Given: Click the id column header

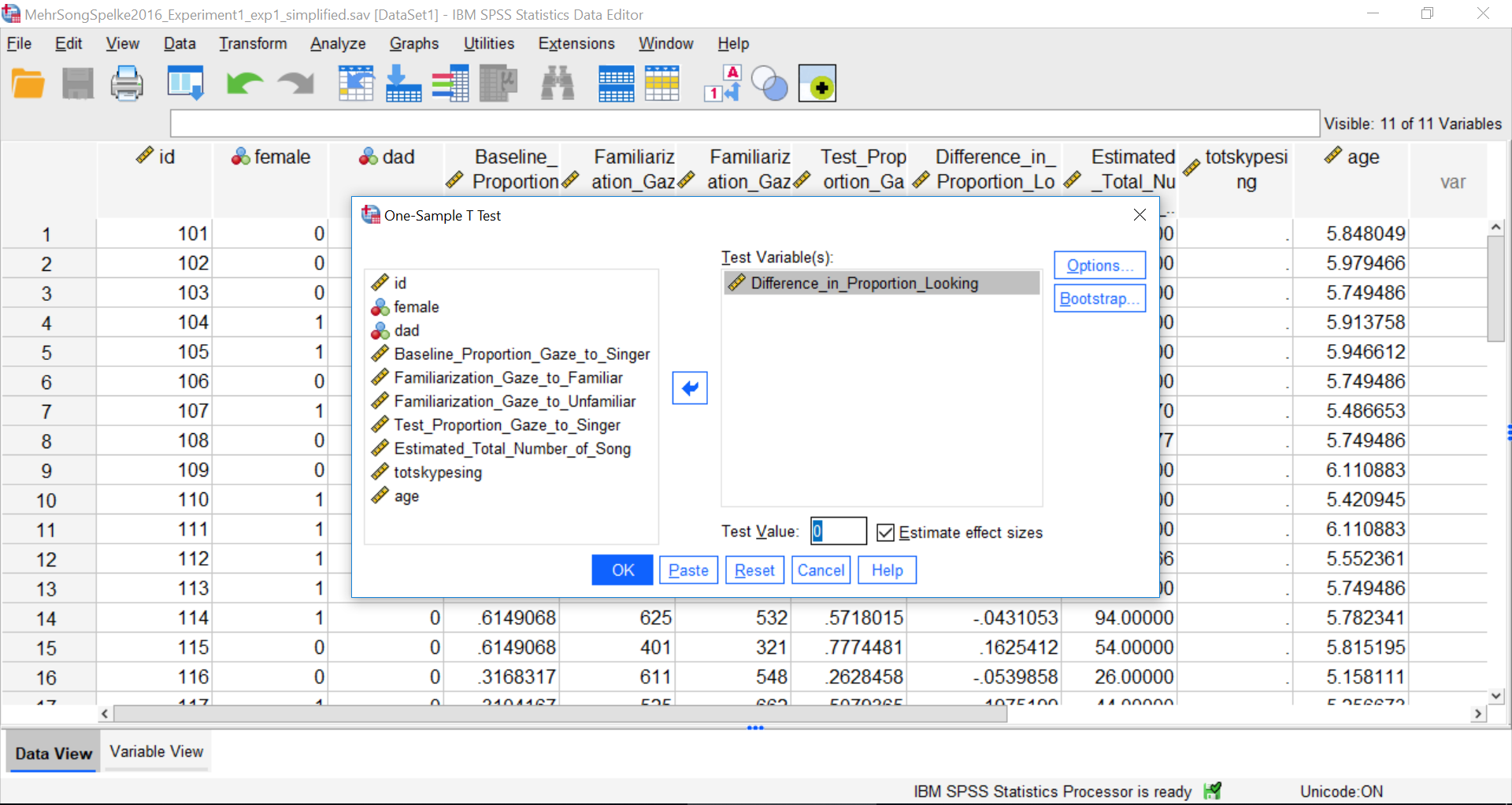Looking at the screenshot, I should (x=155, y=180).
